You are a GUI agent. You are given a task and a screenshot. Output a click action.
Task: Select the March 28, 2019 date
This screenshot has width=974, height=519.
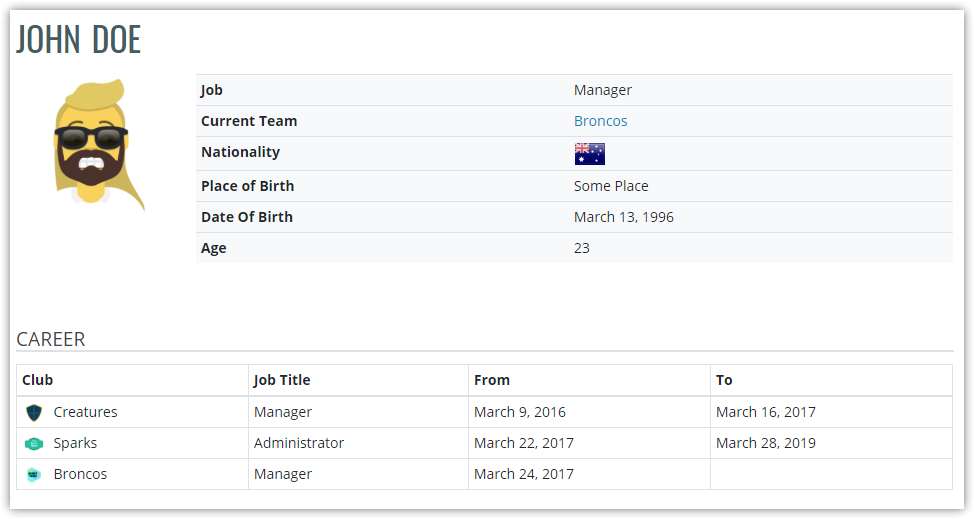[766, 443]
